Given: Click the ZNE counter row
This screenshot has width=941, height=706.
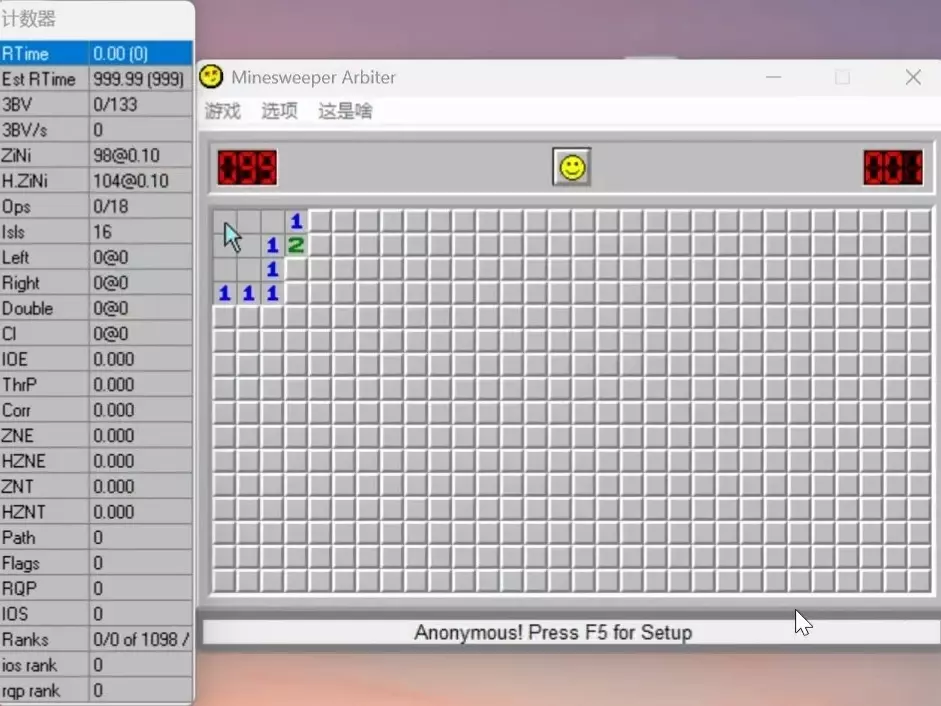Looking at the screenshot, I should (x=96, y=436).
